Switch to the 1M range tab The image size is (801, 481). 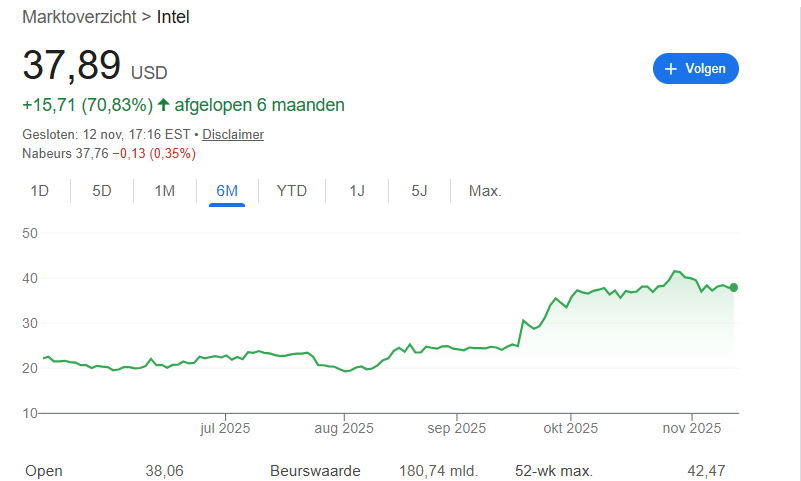[164, 191]
